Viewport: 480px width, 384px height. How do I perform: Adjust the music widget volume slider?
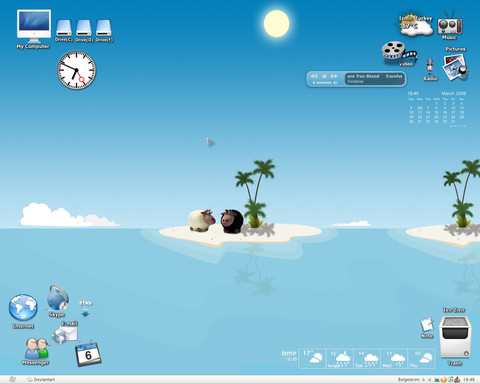click(x=325, y=82)
